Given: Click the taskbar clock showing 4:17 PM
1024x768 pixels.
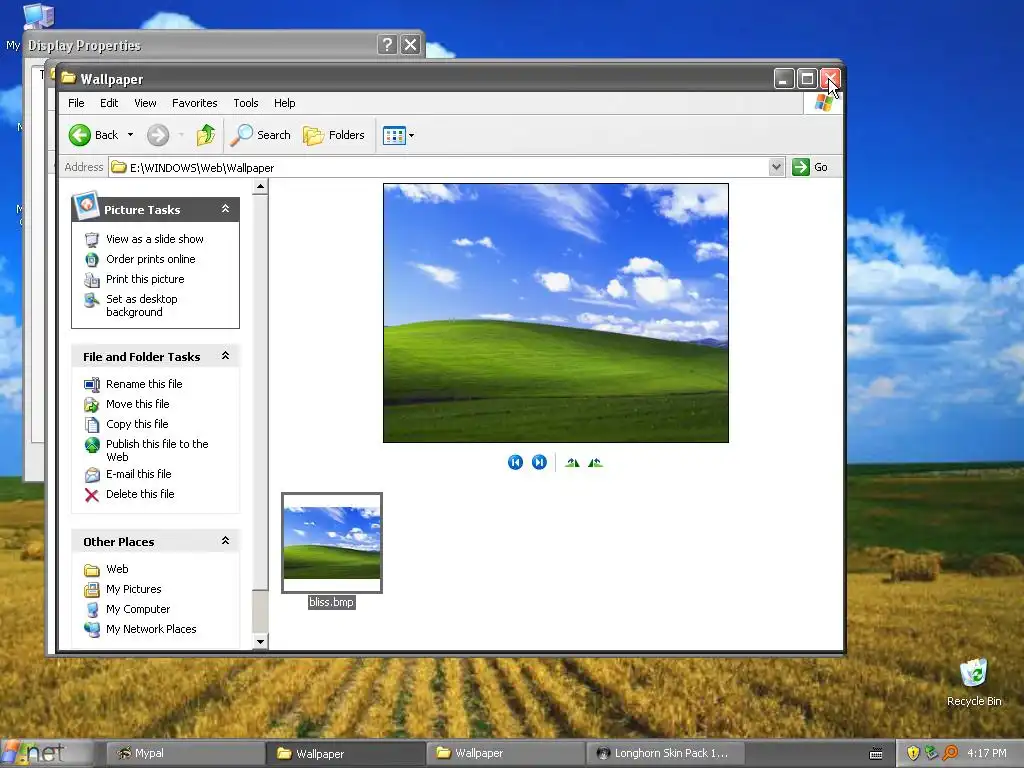Looking at the screenshot, I should click(x=987, y=753).
